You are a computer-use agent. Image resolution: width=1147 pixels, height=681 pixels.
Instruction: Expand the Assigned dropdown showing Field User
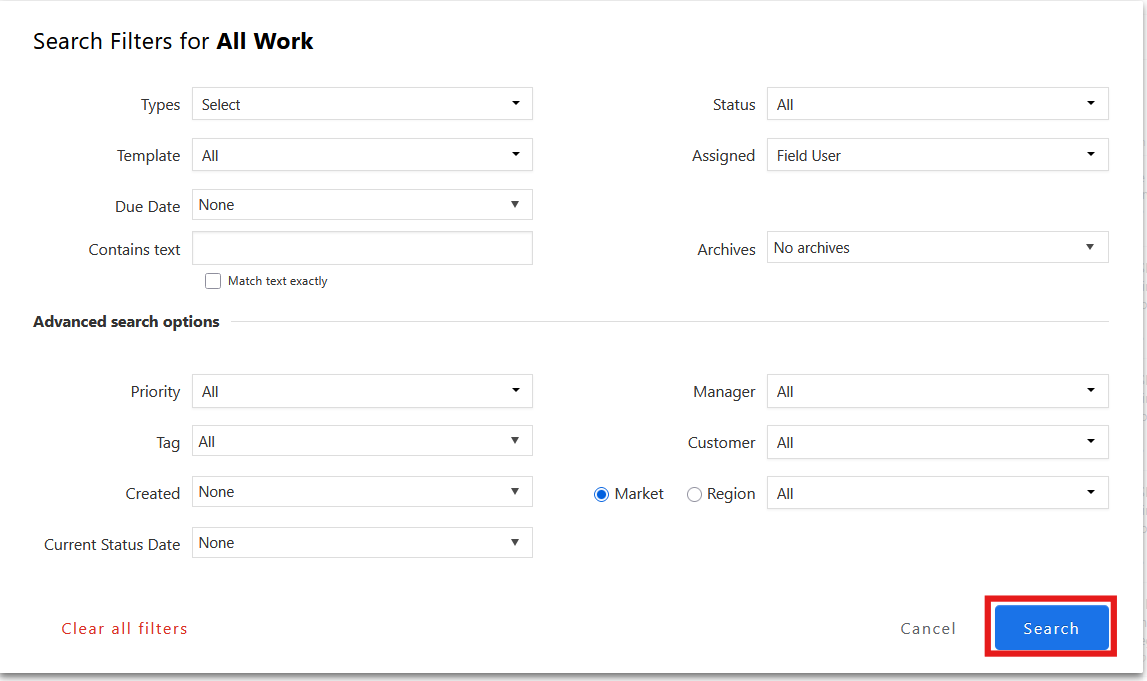[936, 155]
